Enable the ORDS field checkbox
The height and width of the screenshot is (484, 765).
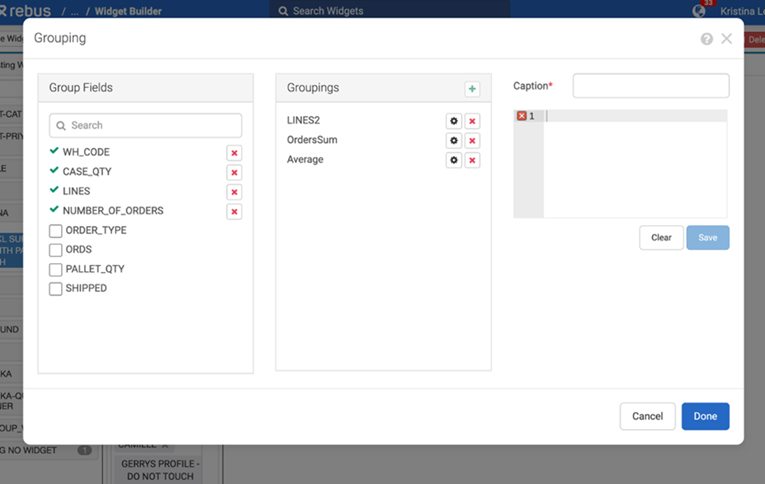[56, 250]
